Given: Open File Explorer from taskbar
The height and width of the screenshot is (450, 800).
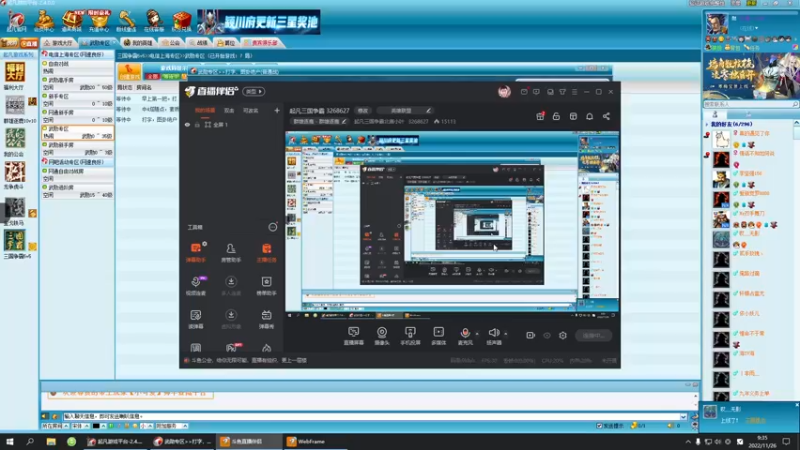Looking at the screenshot, I should [x=51, y=442].
